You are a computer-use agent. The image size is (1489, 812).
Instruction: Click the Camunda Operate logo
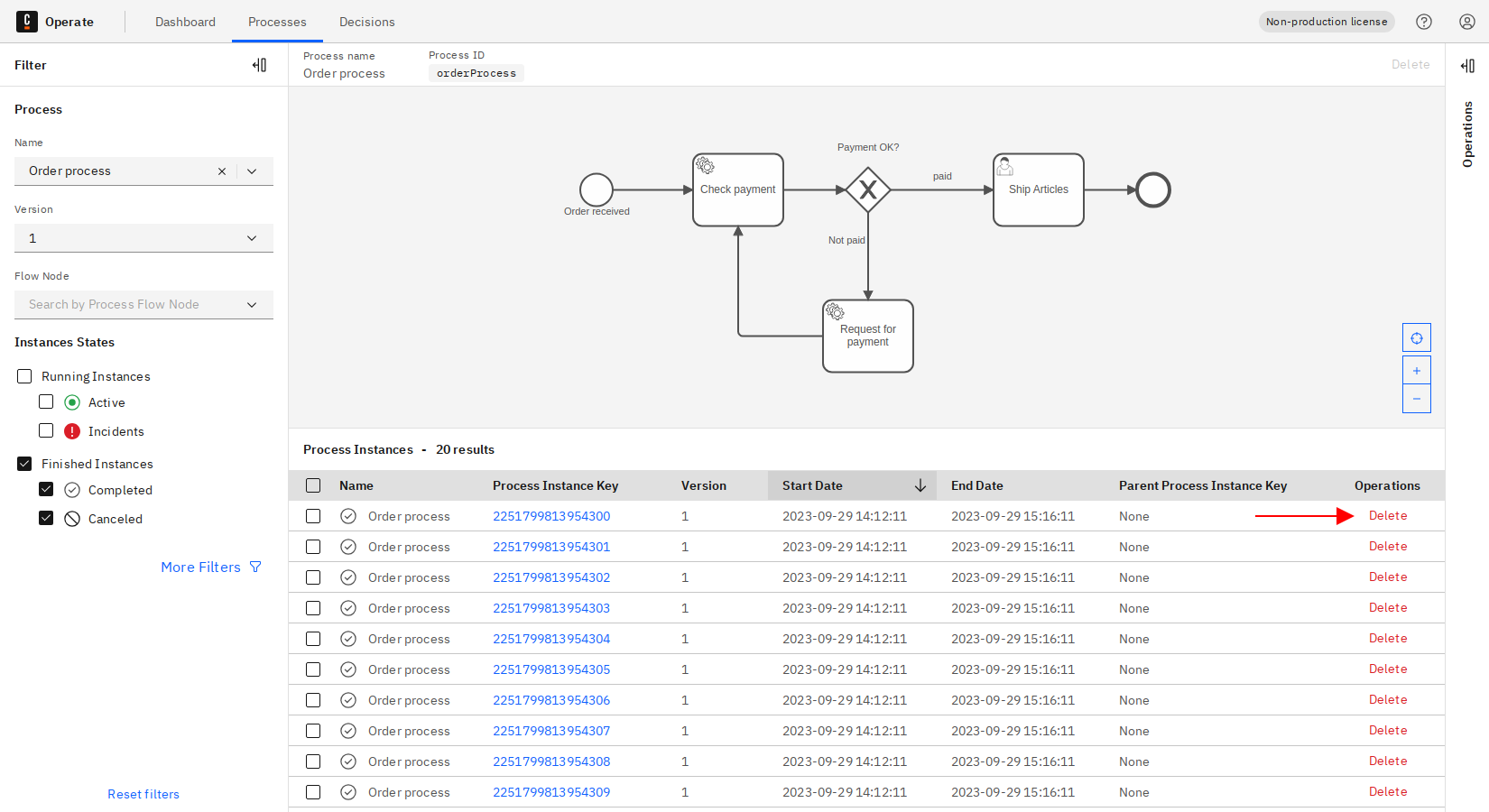pos(27,22)
